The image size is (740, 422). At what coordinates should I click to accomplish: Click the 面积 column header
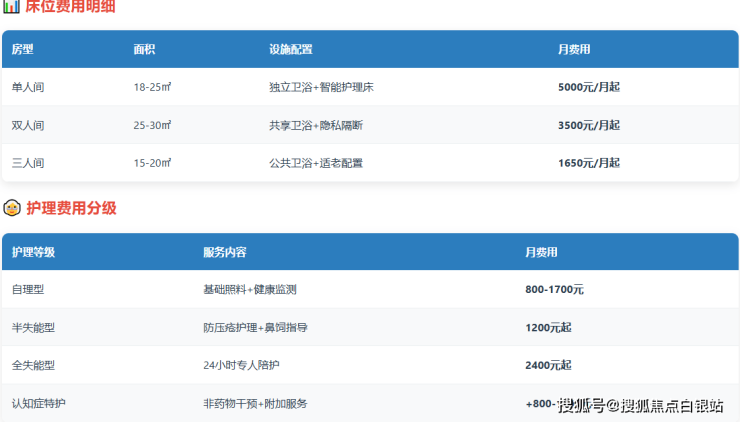(144, 49)
